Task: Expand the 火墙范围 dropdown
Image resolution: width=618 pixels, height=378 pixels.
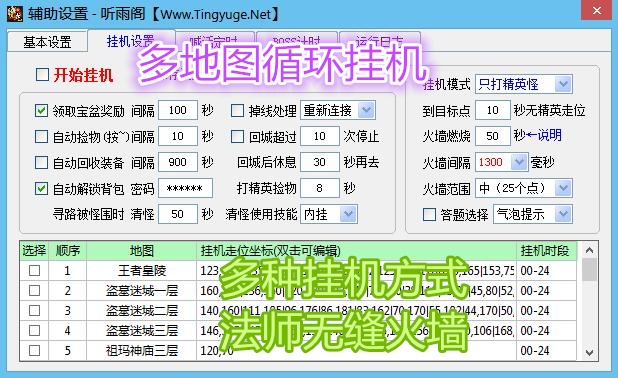Action: tap(523, 188)
